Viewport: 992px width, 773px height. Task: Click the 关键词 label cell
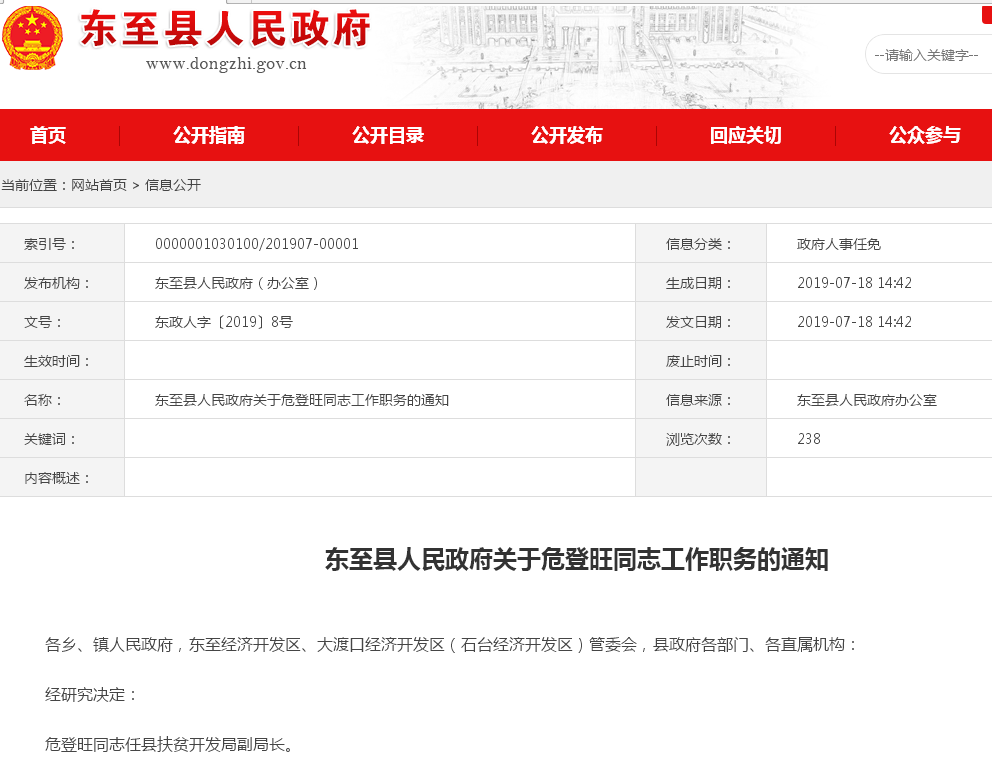coord(62,439)
